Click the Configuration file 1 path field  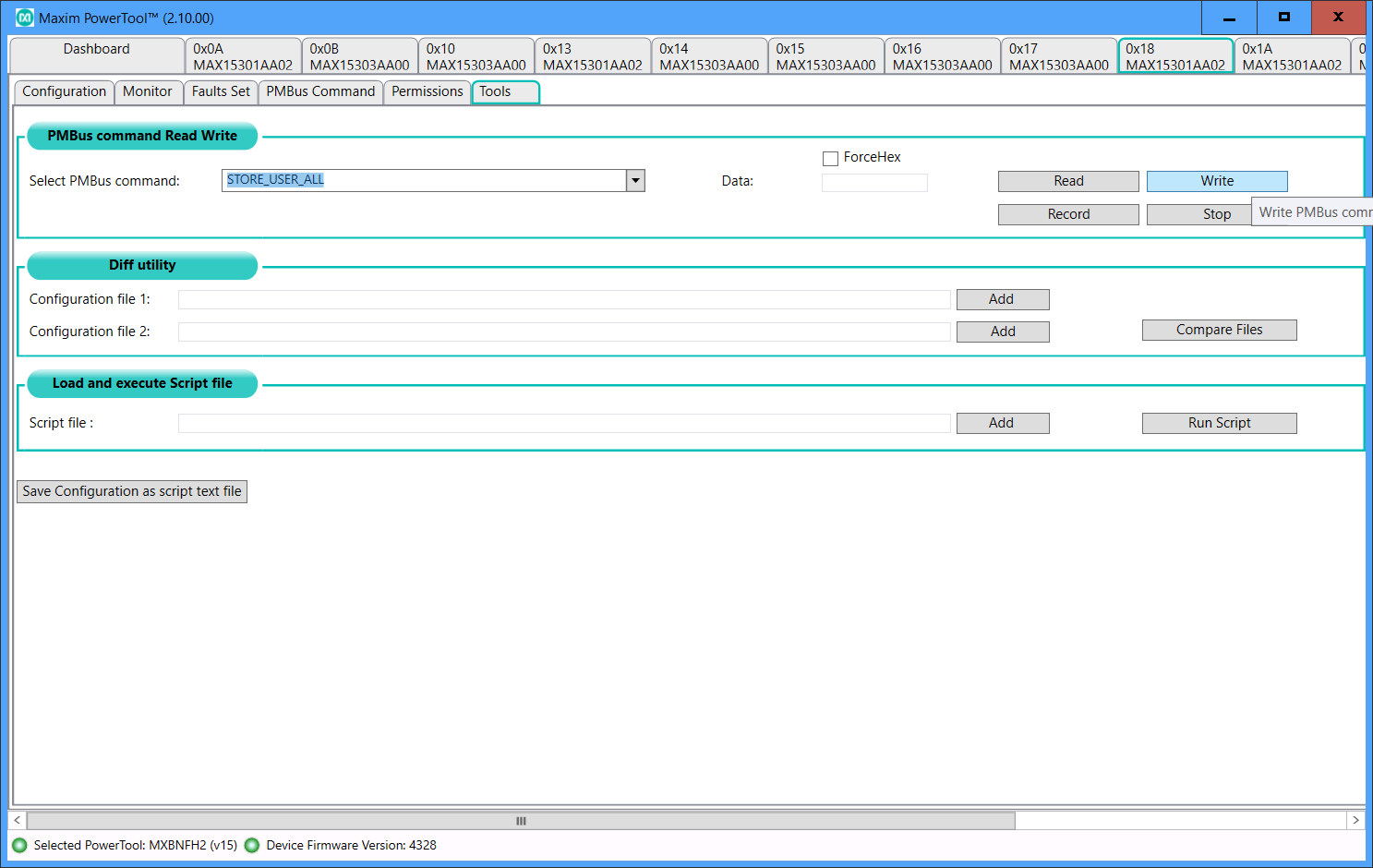point(564,299)
